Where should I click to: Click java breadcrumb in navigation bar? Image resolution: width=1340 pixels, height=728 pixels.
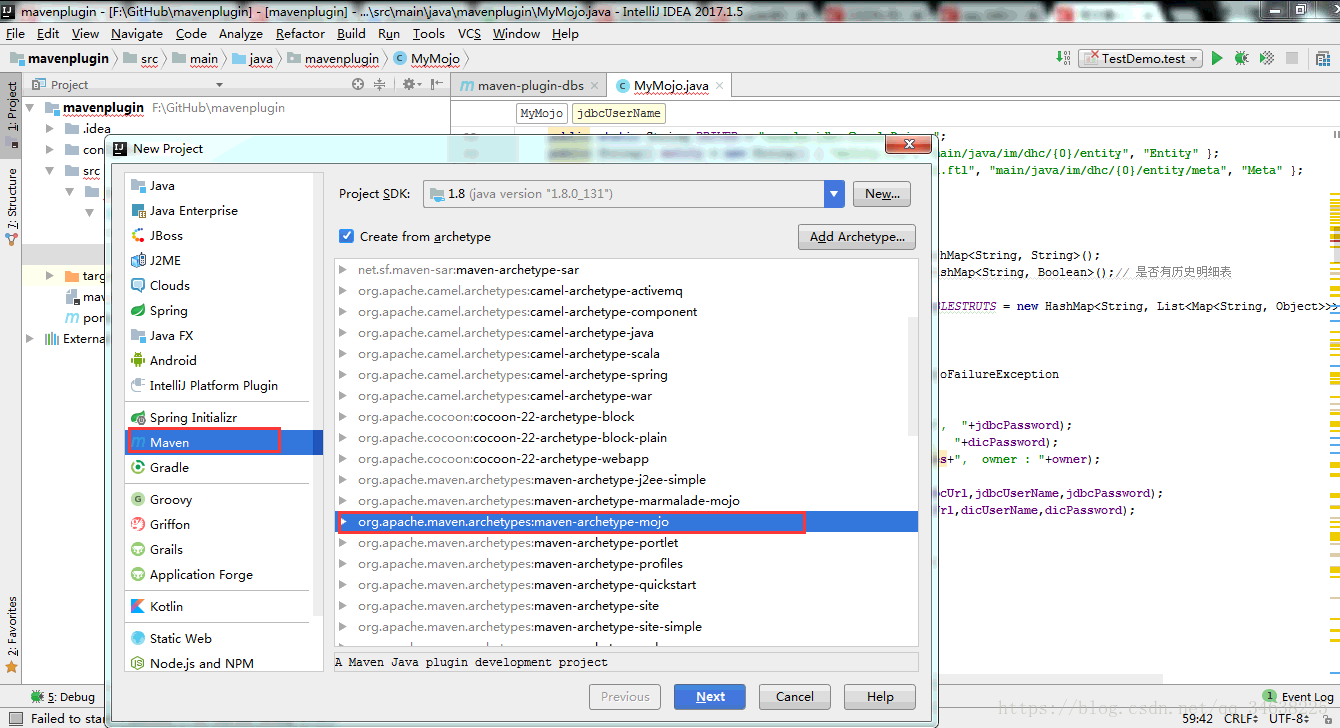click(253, 59)
